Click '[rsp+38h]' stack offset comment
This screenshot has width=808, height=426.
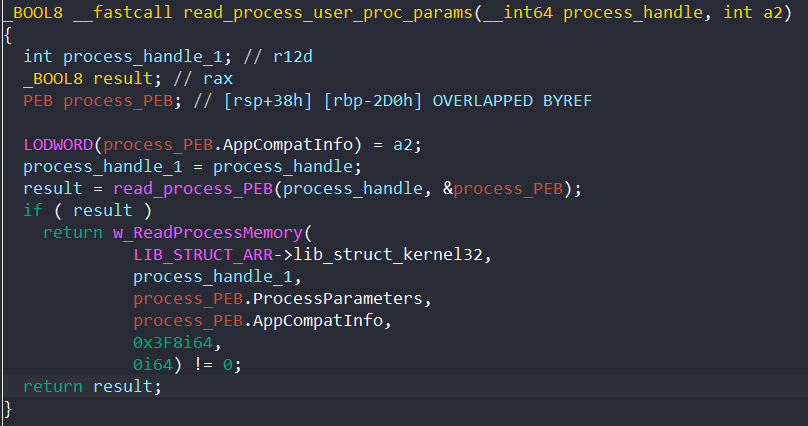268,101
